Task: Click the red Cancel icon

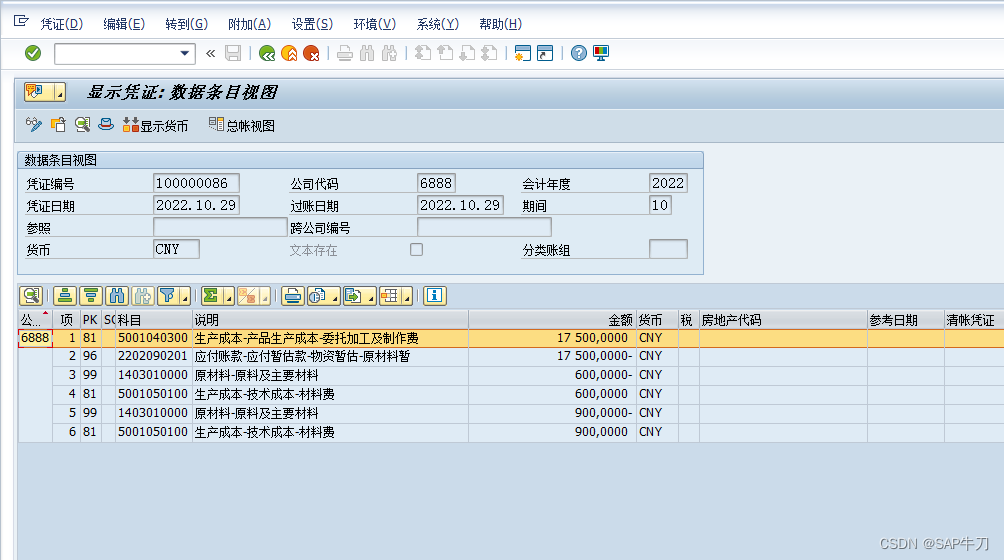Action: (311, 54)
